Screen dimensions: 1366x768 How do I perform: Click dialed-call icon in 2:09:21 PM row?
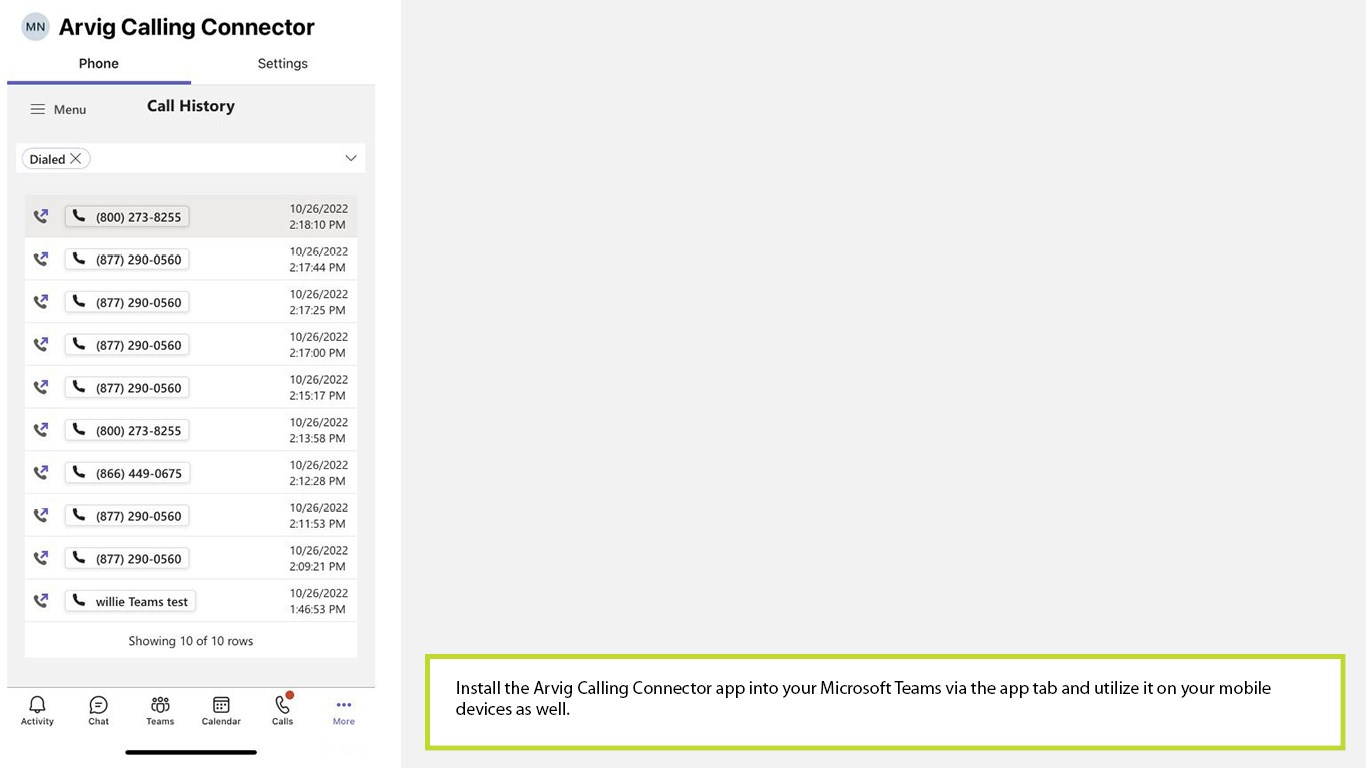click(41, 559)
